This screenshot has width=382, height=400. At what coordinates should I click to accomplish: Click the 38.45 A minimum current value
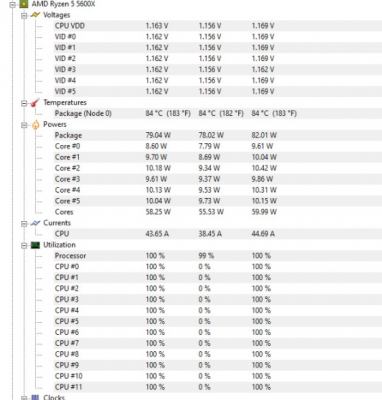click(210, 234)
